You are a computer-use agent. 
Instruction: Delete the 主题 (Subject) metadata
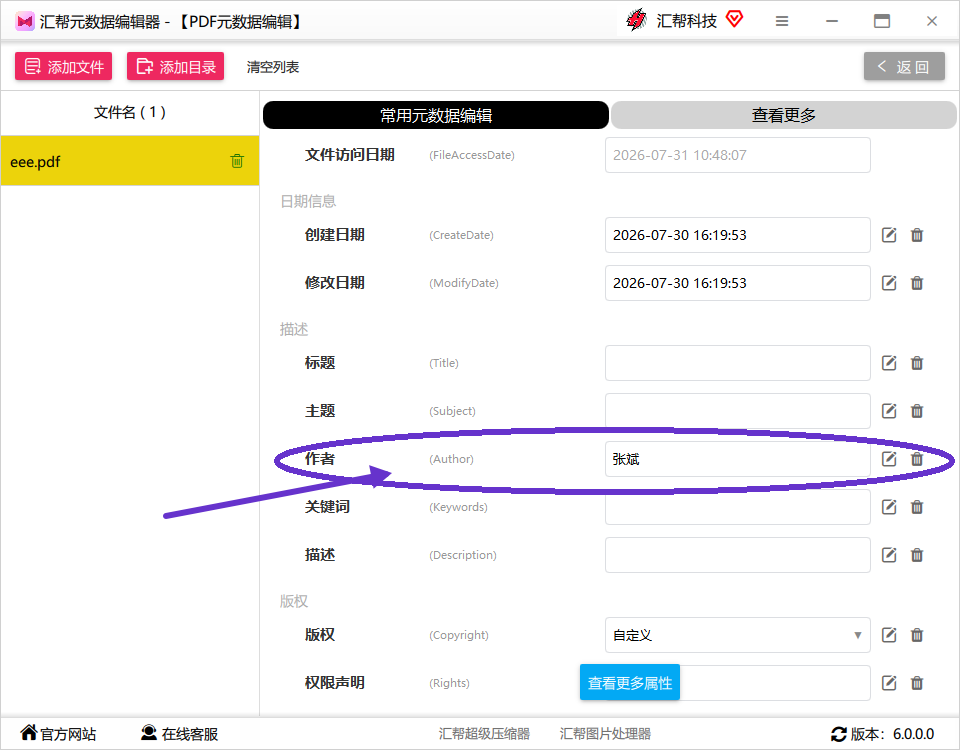click(917, 411)
